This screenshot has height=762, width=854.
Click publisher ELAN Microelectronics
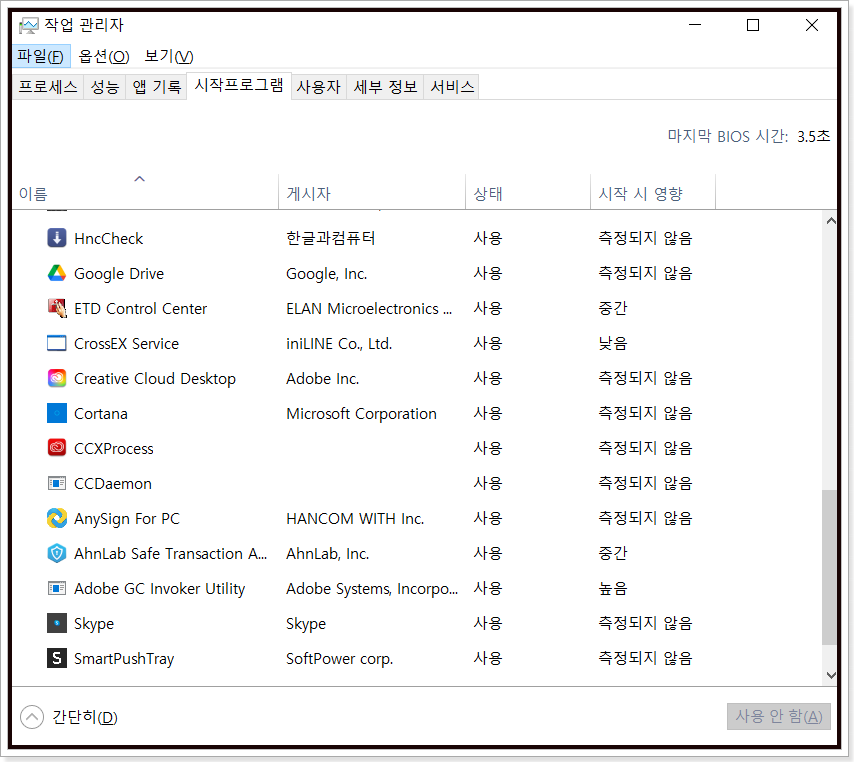click(x=369, y=309)
